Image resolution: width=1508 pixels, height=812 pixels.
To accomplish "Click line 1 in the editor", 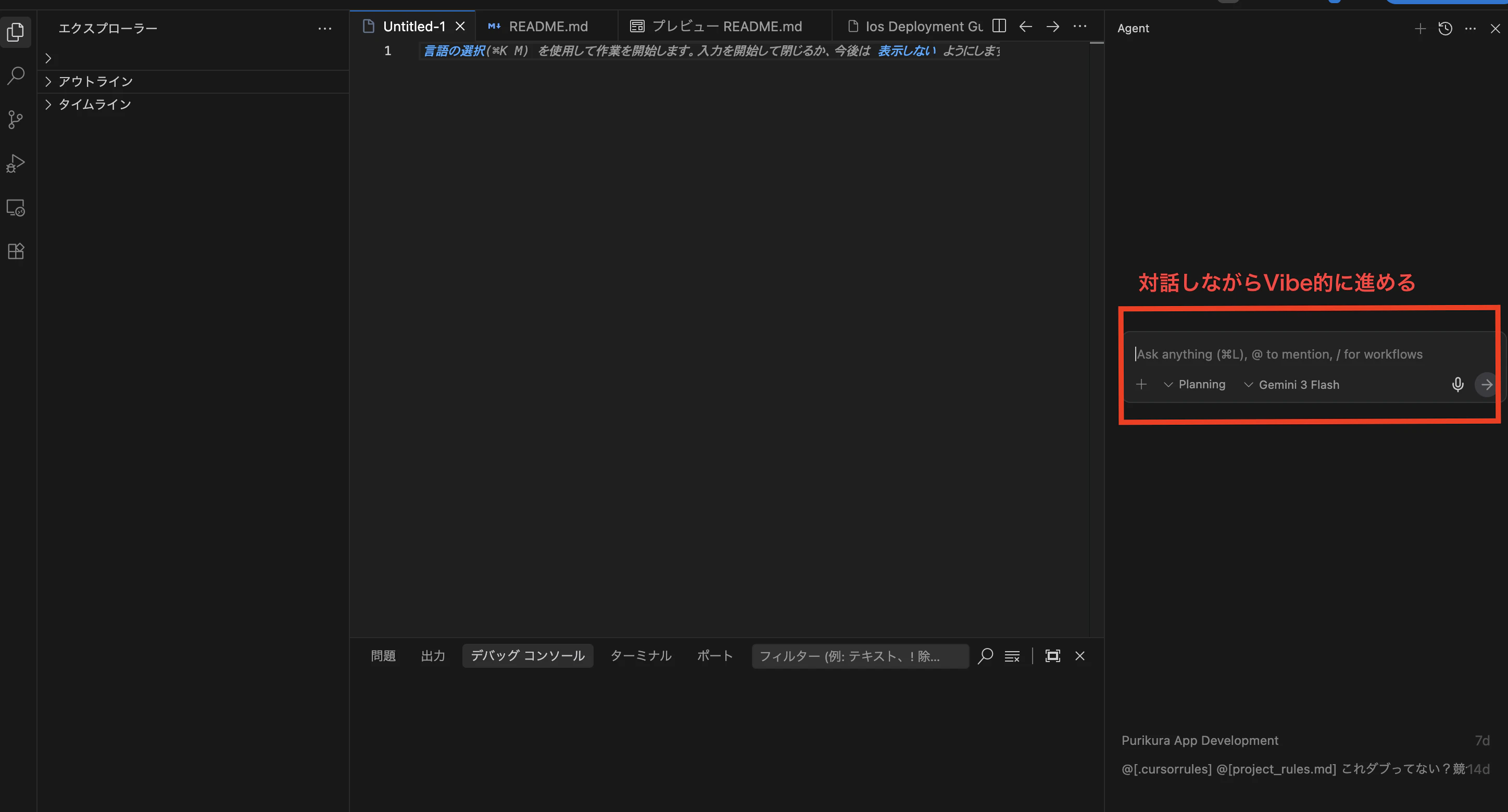I will pyautogui.click(x=711, y=51).
